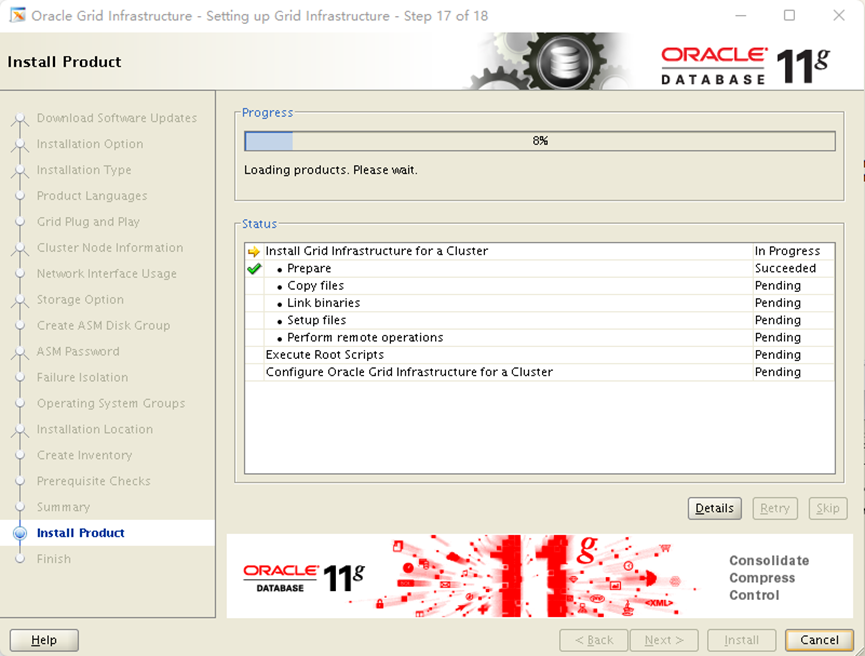This screenshot has height=656, width=865.
Task: Maximize the installer window
Action: 789,15
